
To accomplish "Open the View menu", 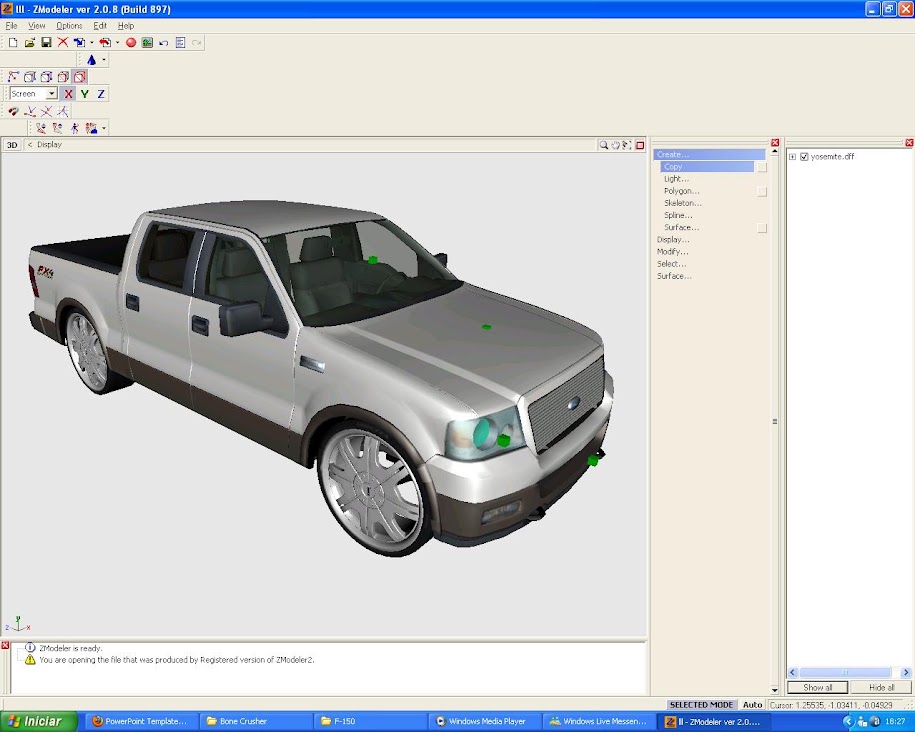I will 37,26.
